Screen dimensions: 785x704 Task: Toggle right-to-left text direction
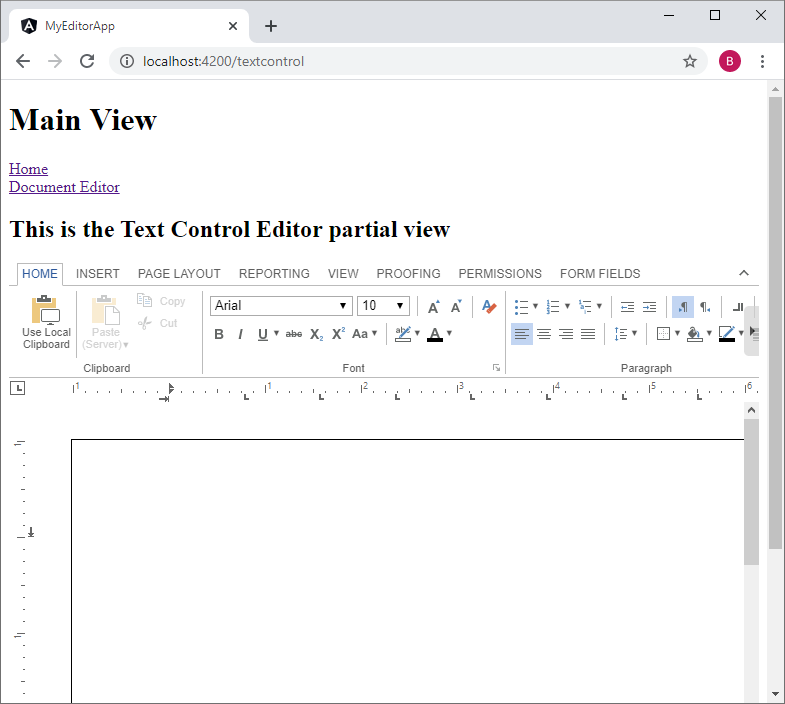pos(705,307)
